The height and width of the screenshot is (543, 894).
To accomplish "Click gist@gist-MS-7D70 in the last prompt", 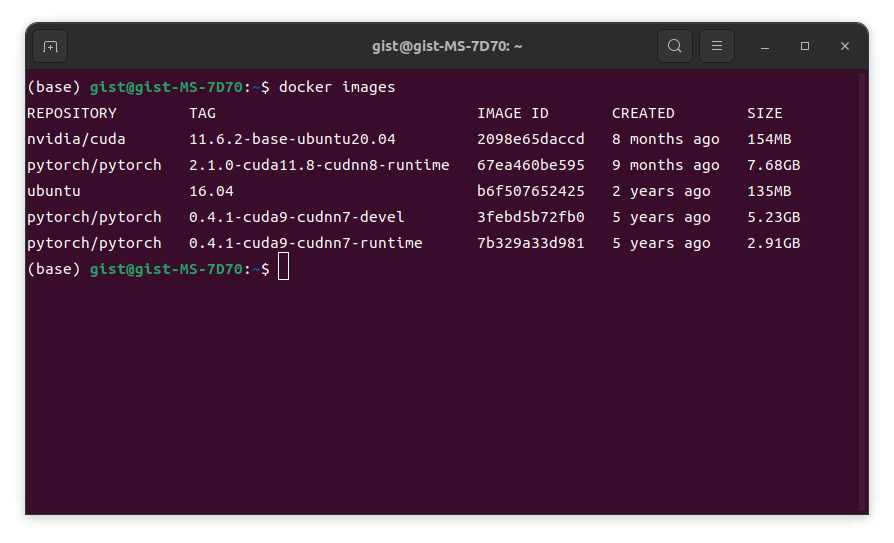I will pos(166,269).
